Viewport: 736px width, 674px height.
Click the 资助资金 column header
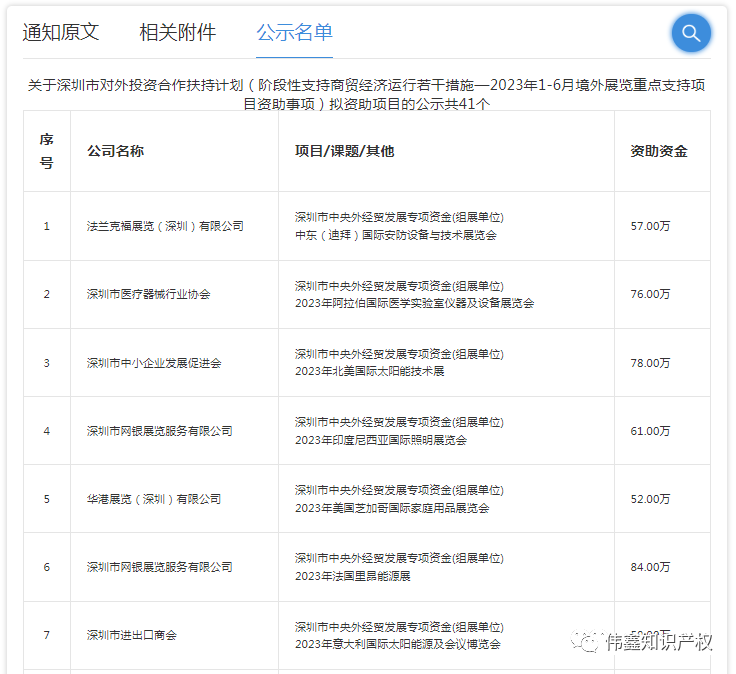click(659, 151)
